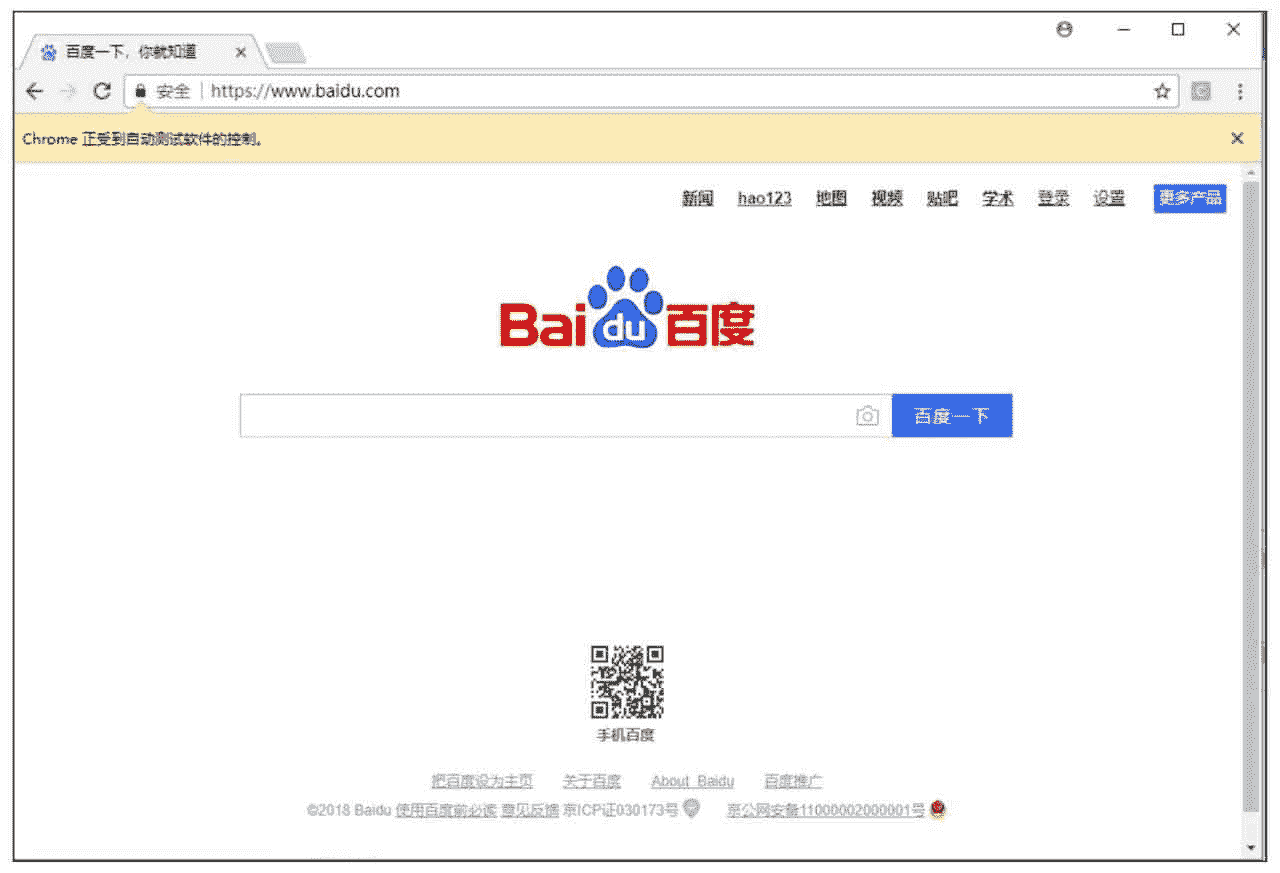The image size is (1280, 873).
Task: Click the user profile icon in title bar
Action: coord(1064,30)
